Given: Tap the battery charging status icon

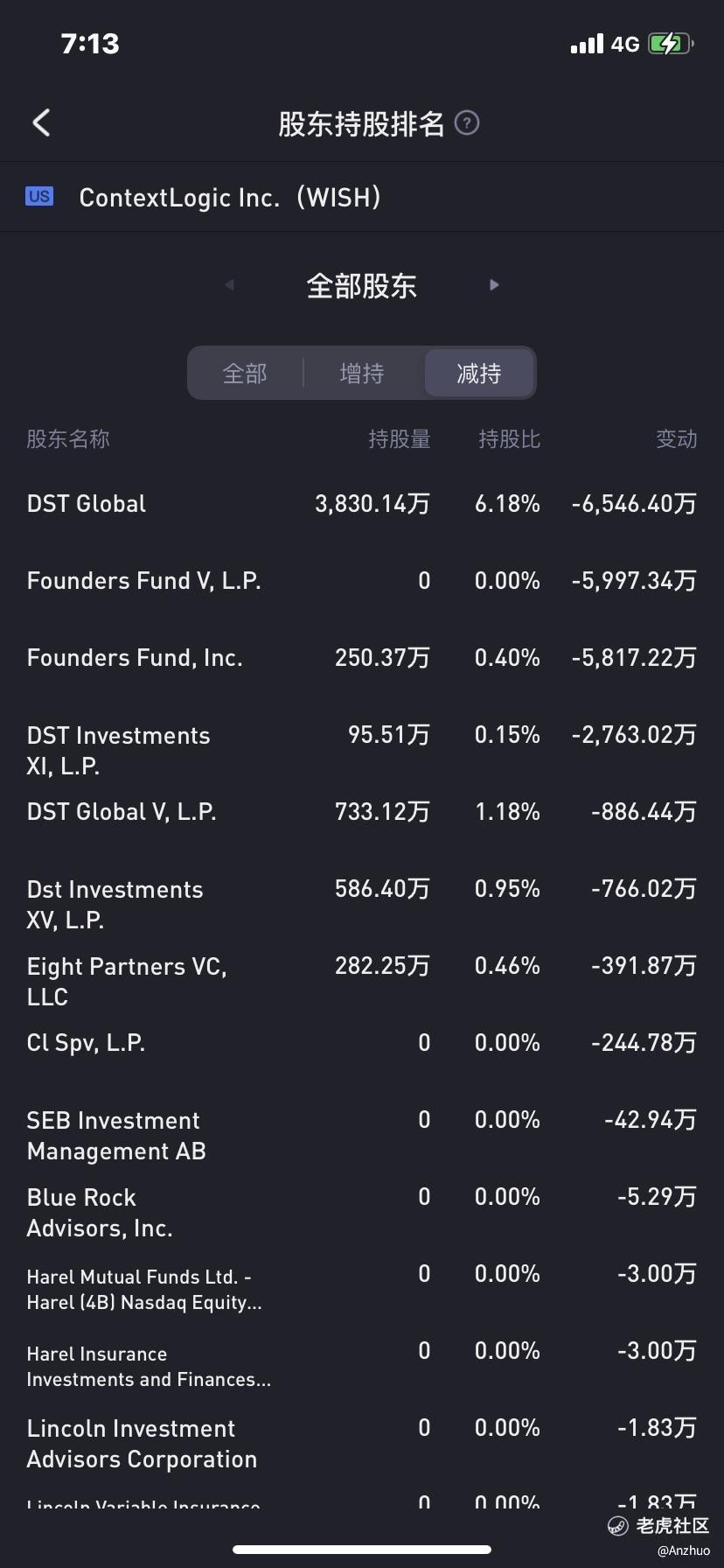Looking at the screenshot, I should click(671, 44).
